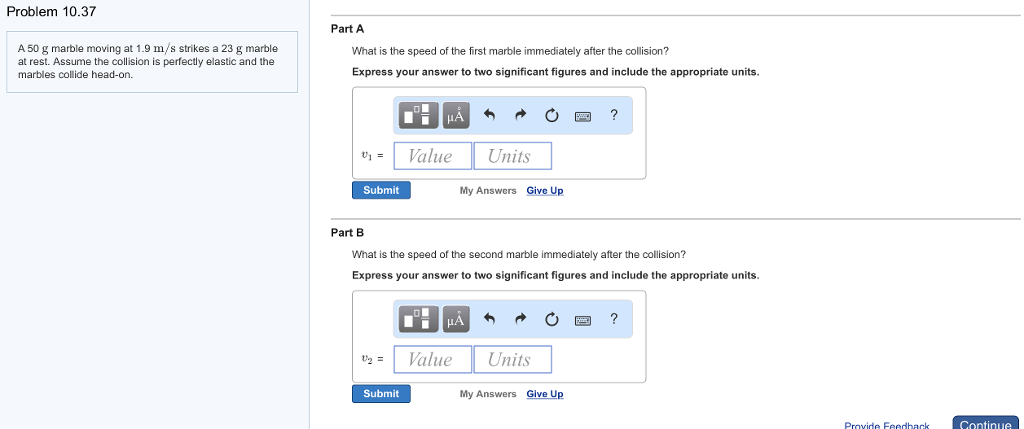Image resolution: width=1024 pixels, height=429 pixels.
Task: Click the help question mark in Part B
Action: (614, 320)
